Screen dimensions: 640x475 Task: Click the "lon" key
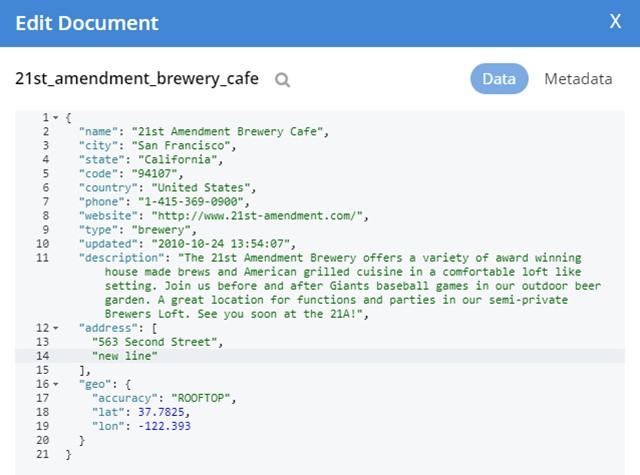tap(108, 426)
